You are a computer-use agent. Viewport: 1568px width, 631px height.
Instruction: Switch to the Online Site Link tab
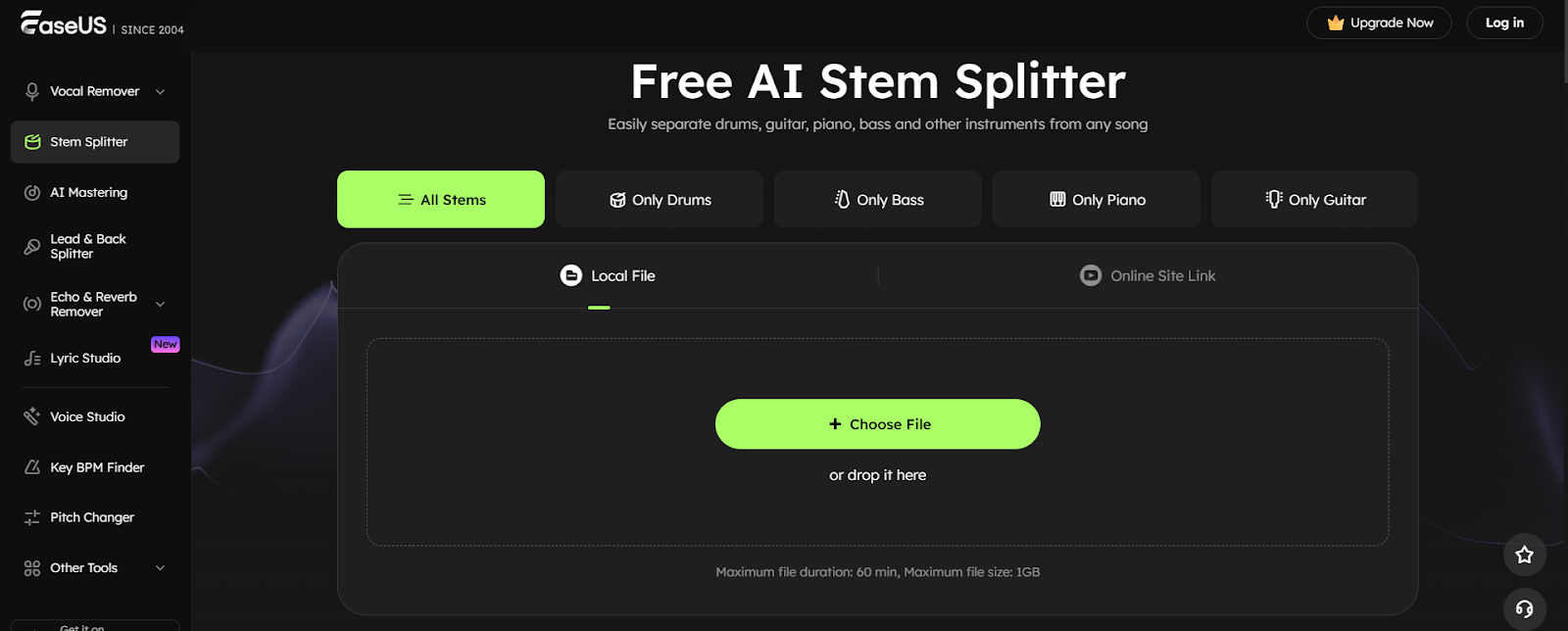click(1148, 276)
